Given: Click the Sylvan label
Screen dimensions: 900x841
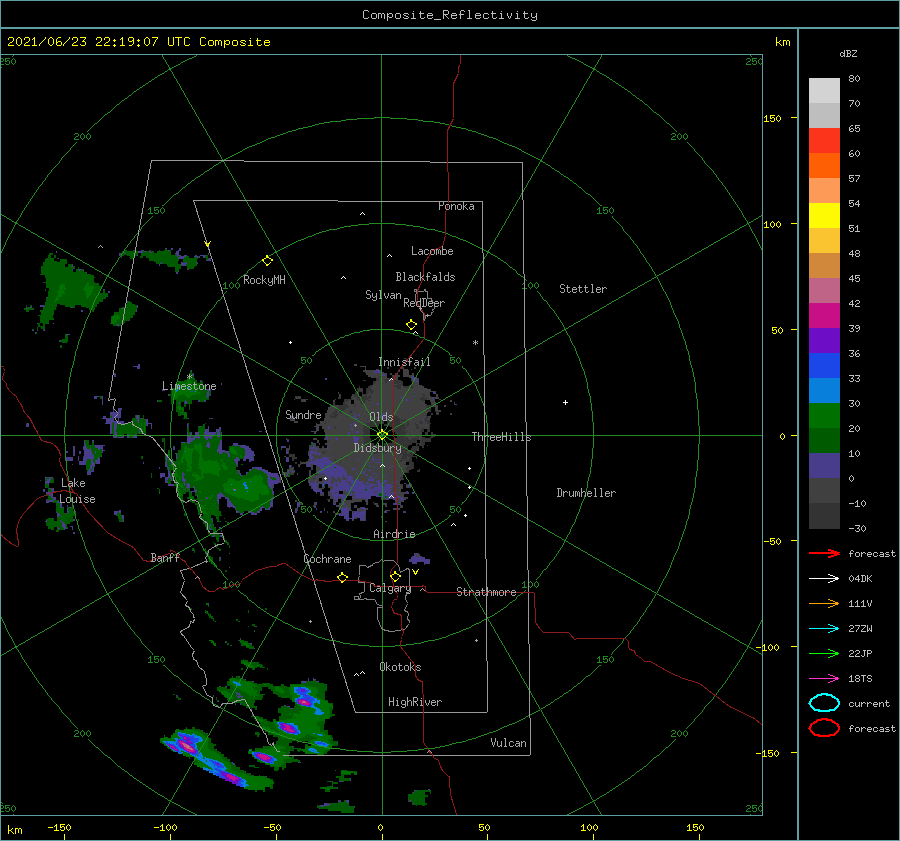Looking at the screenshot, I should click(383, 295).
